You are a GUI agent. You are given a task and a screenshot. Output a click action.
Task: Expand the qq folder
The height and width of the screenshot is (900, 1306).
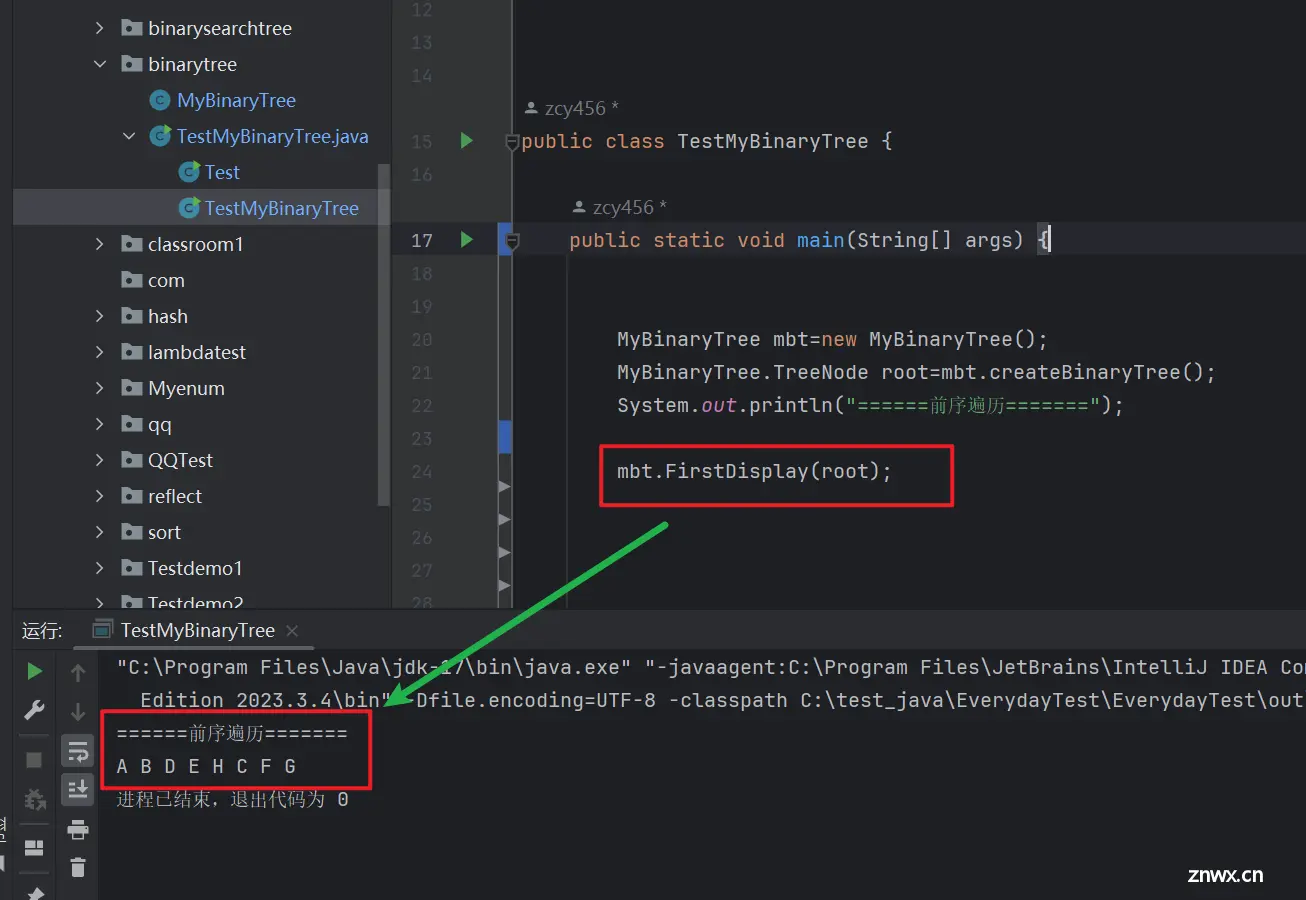(x=99, y=424)
